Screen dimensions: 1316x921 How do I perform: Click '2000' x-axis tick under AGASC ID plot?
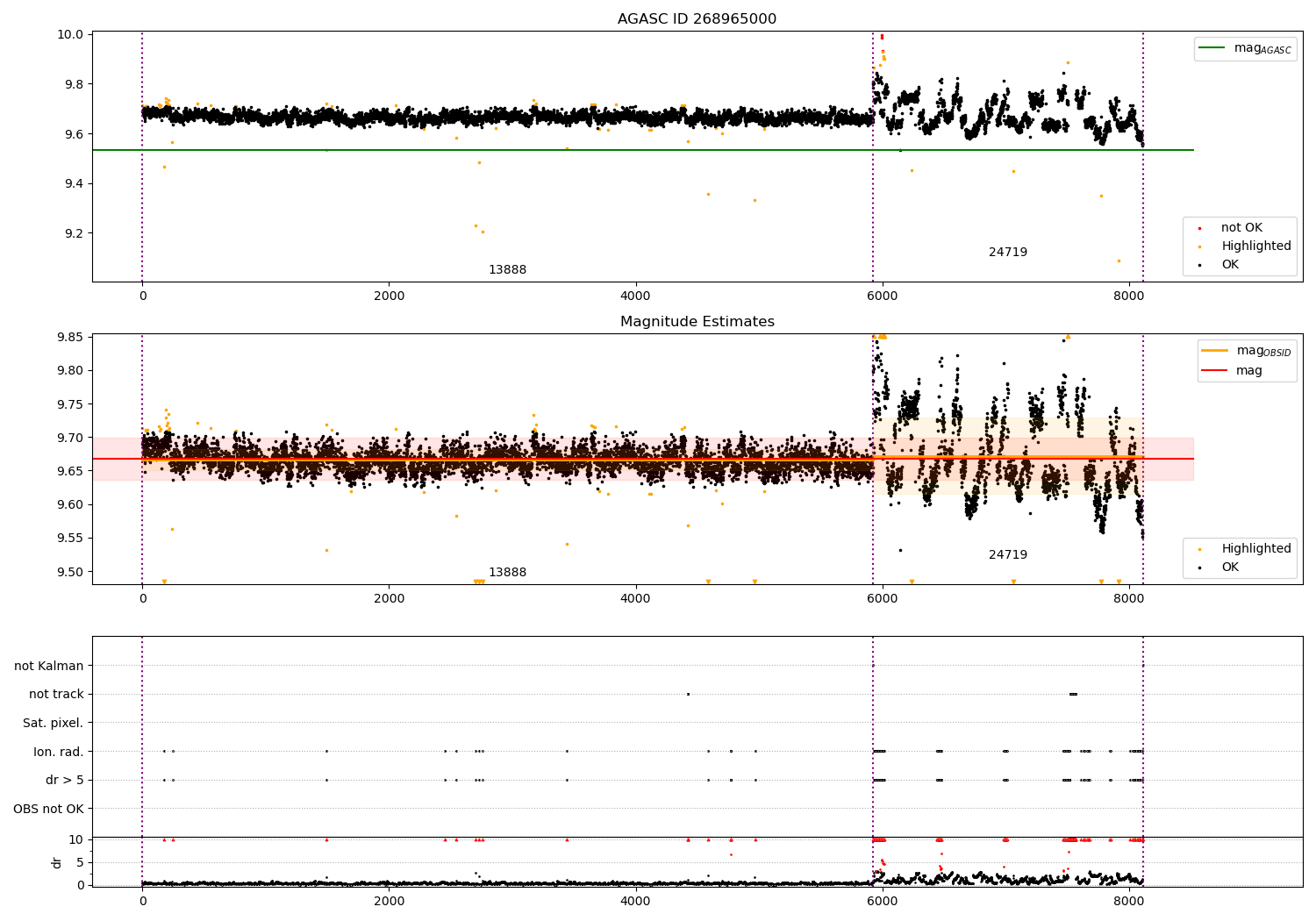[x=389, y=296]
